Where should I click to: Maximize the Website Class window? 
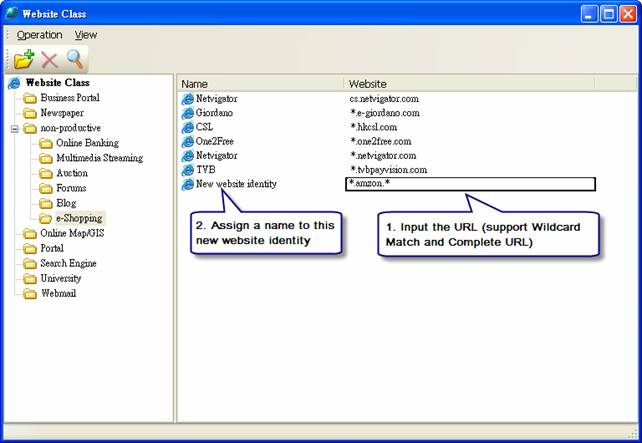pyautogui.click(x=608, y=14)
